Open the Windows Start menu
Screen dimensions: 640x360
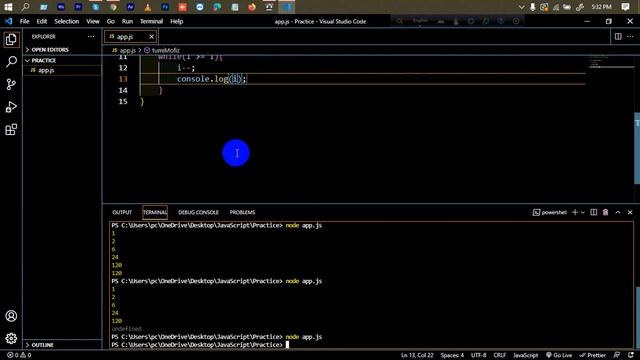click(x=8, y=7)
